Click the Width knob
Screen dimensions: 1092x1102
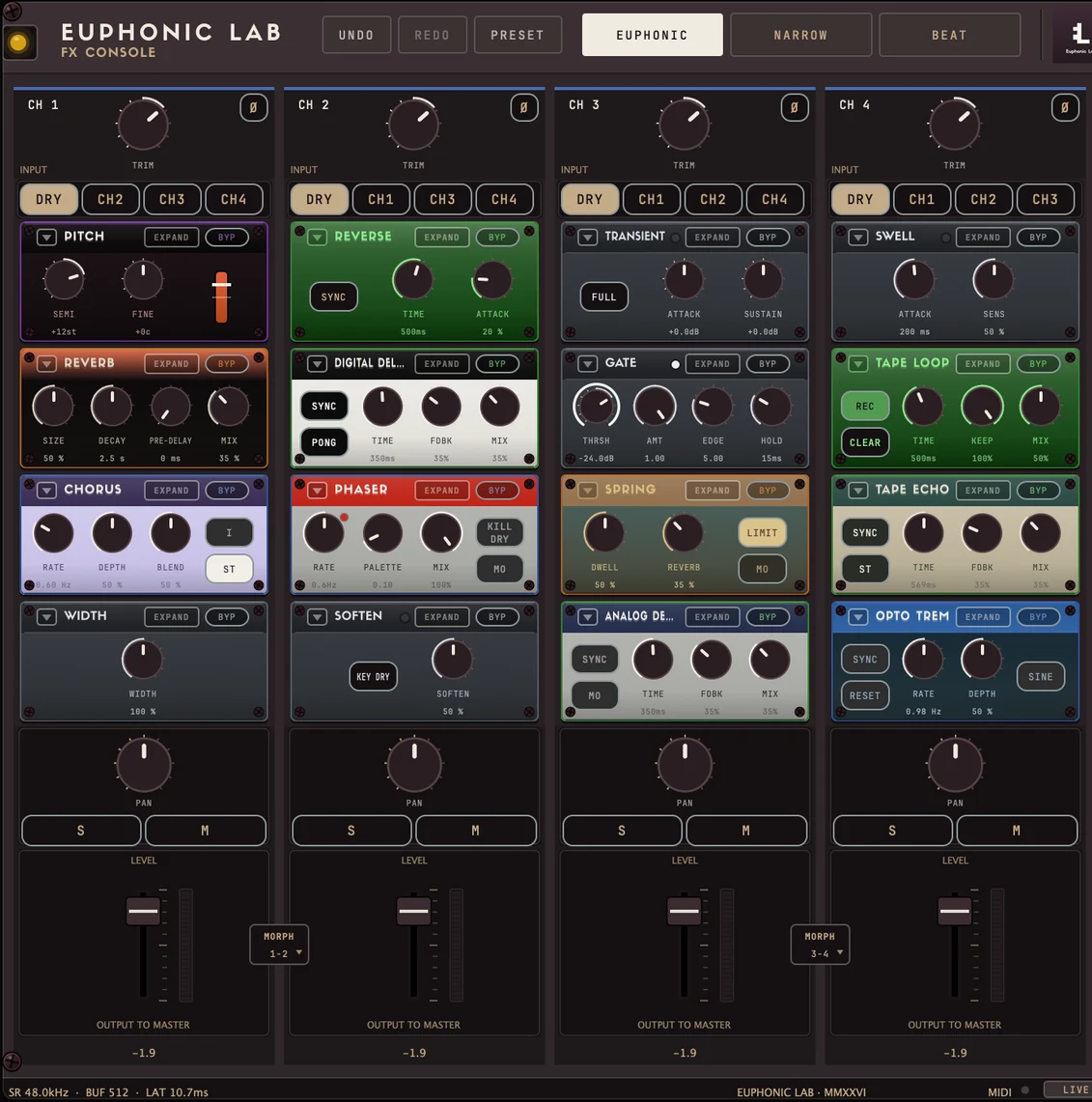143,660
